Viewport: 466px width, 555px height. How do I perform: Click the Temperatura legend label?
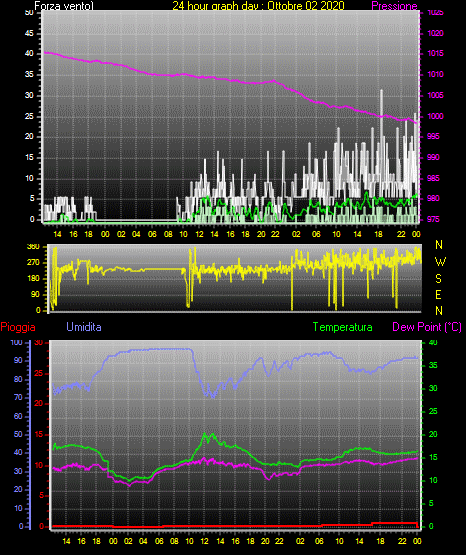pos(343,327)
